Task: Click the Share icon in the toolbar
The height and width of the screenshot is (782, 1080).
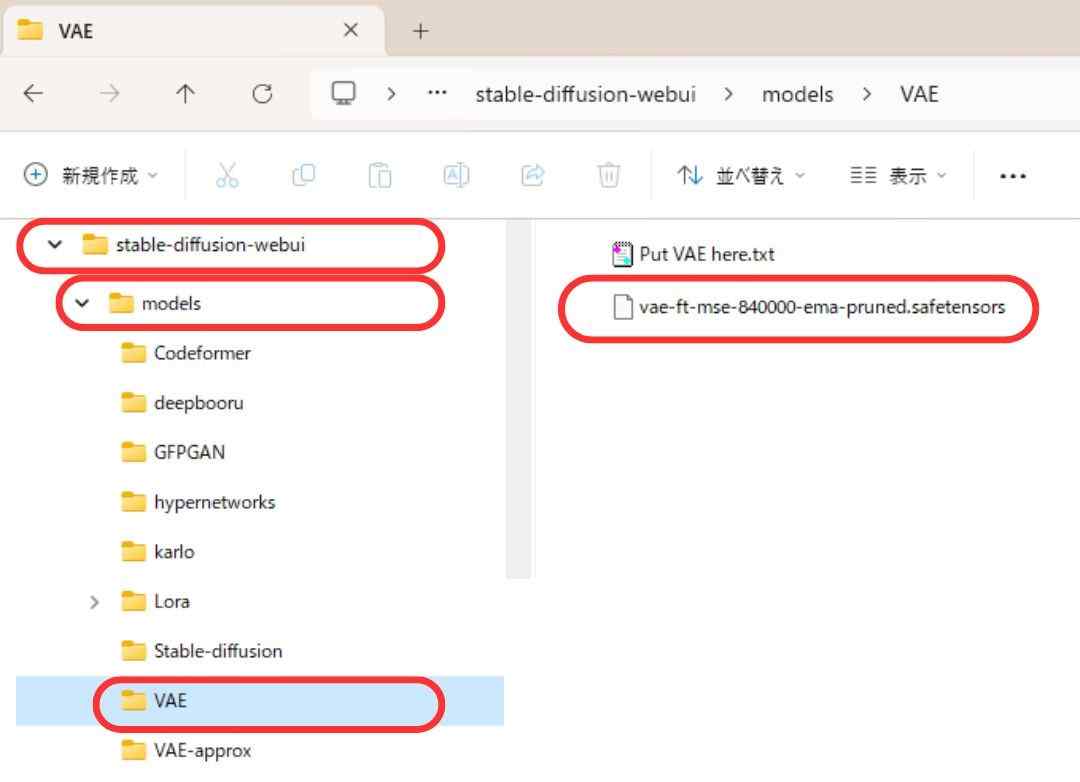Action: point(532,175)
